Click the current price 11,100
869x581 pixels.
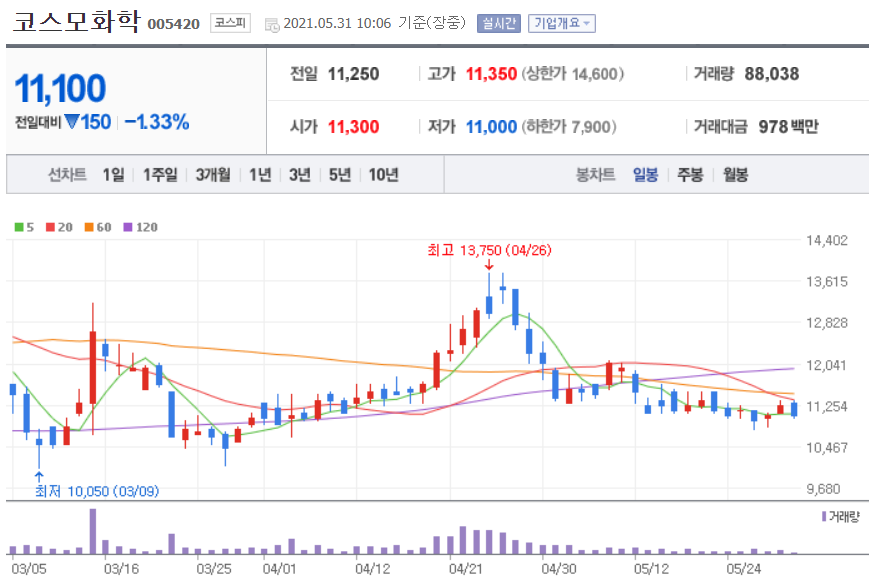(x=60, y=89)
